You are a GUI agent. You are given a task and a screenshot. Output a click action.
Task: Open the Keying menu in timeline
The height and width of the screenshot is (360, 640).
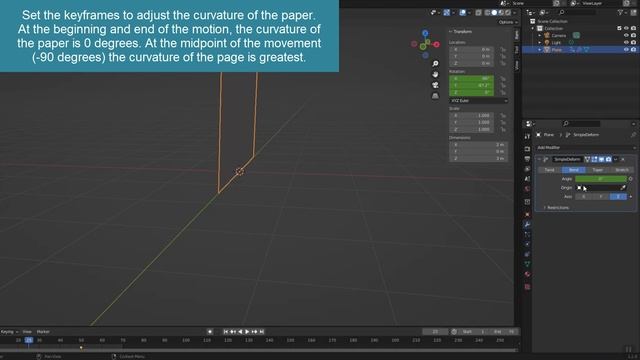[9, 332]
